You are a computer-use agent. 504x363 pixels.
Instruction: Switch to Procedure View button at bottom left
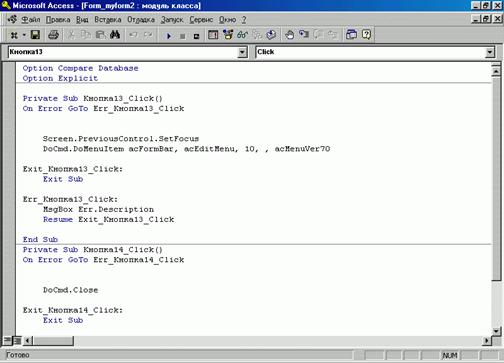pyautogui.click(x=7, y=340)
